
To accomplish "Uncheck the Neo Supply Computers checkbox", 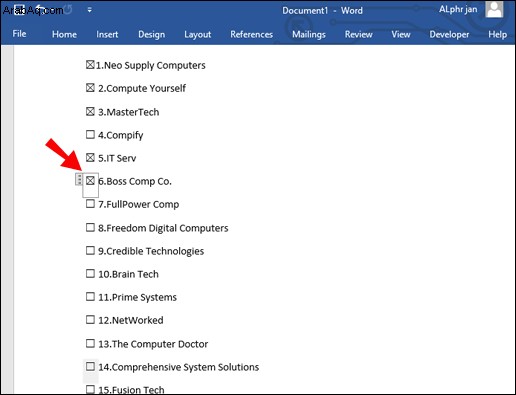I will coord(90,65).
